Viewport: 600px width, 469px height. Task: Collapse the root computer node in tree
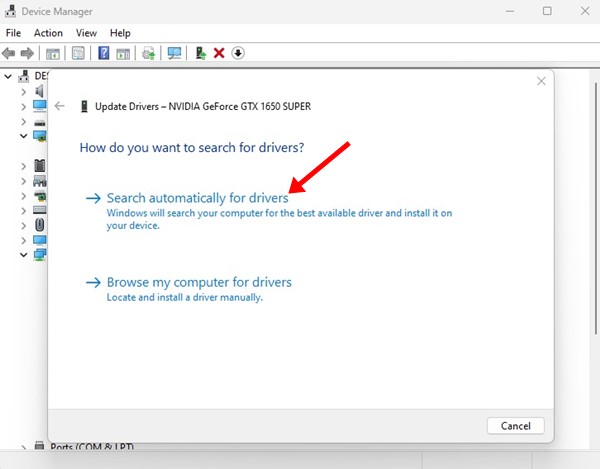[9, 76]
